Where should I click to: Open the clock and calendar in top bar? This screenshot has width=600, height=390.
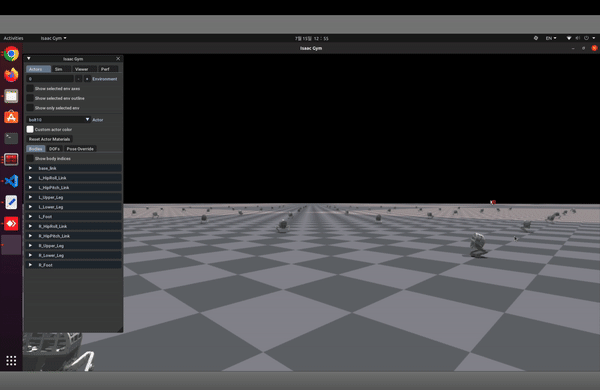point(311,38)
